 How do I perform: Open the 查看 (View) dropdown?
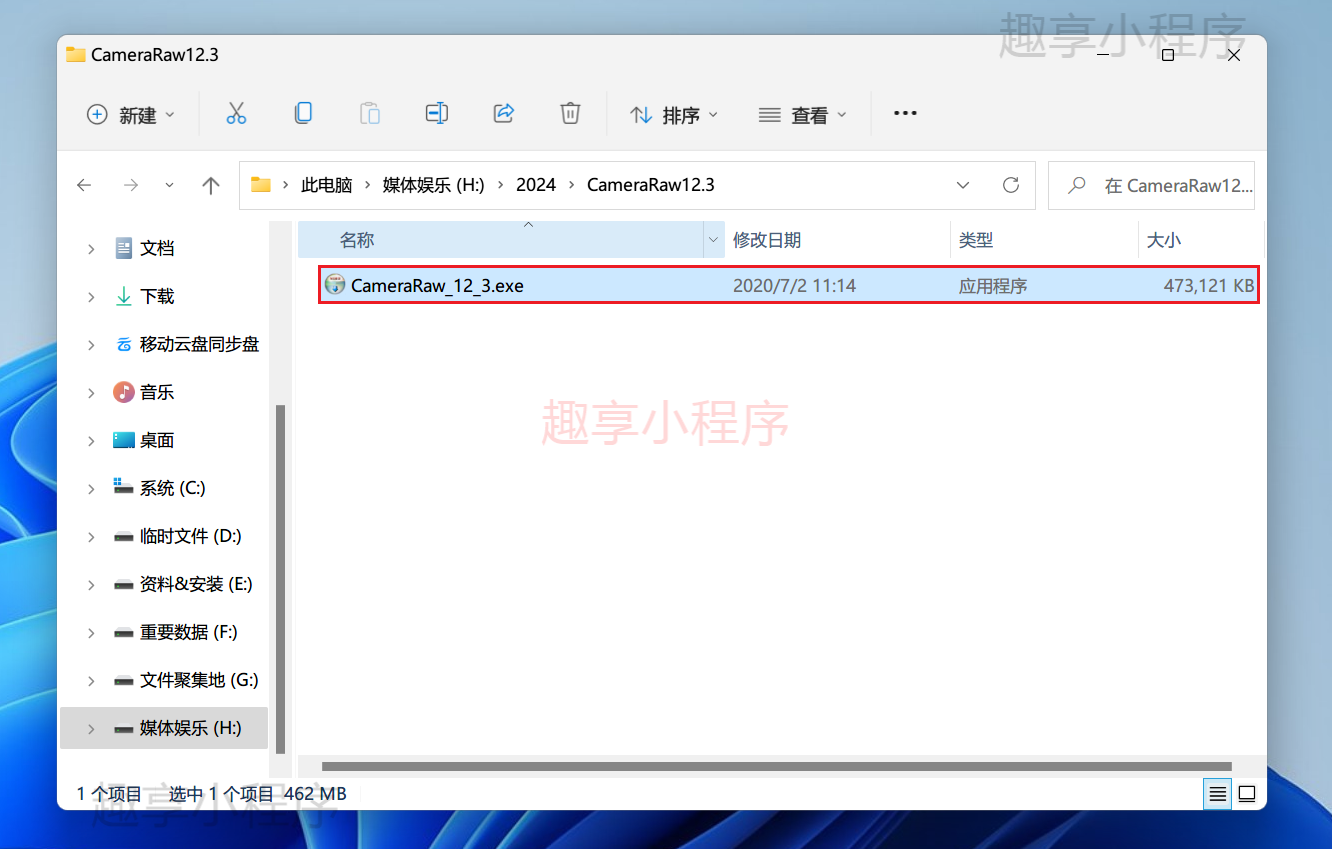[x=802, y=115]
